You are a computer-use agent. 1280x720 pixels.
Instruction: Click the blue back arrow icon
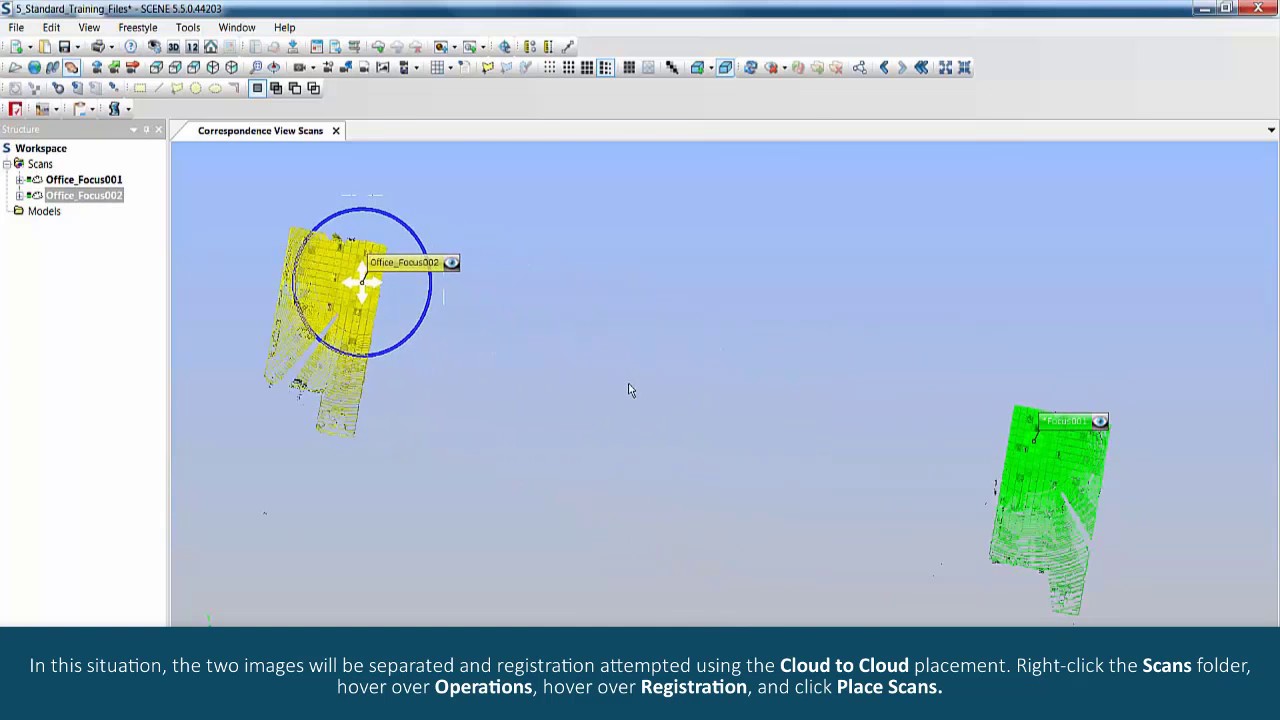tap(884, 67)
